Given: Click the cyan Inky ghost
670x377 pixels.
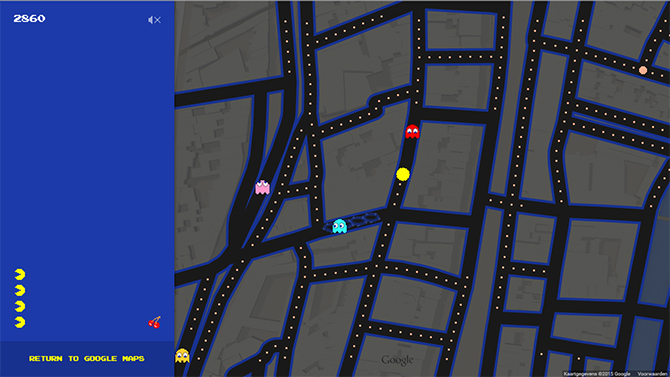Looking at the screenshot, I should (x=340, y=226).
